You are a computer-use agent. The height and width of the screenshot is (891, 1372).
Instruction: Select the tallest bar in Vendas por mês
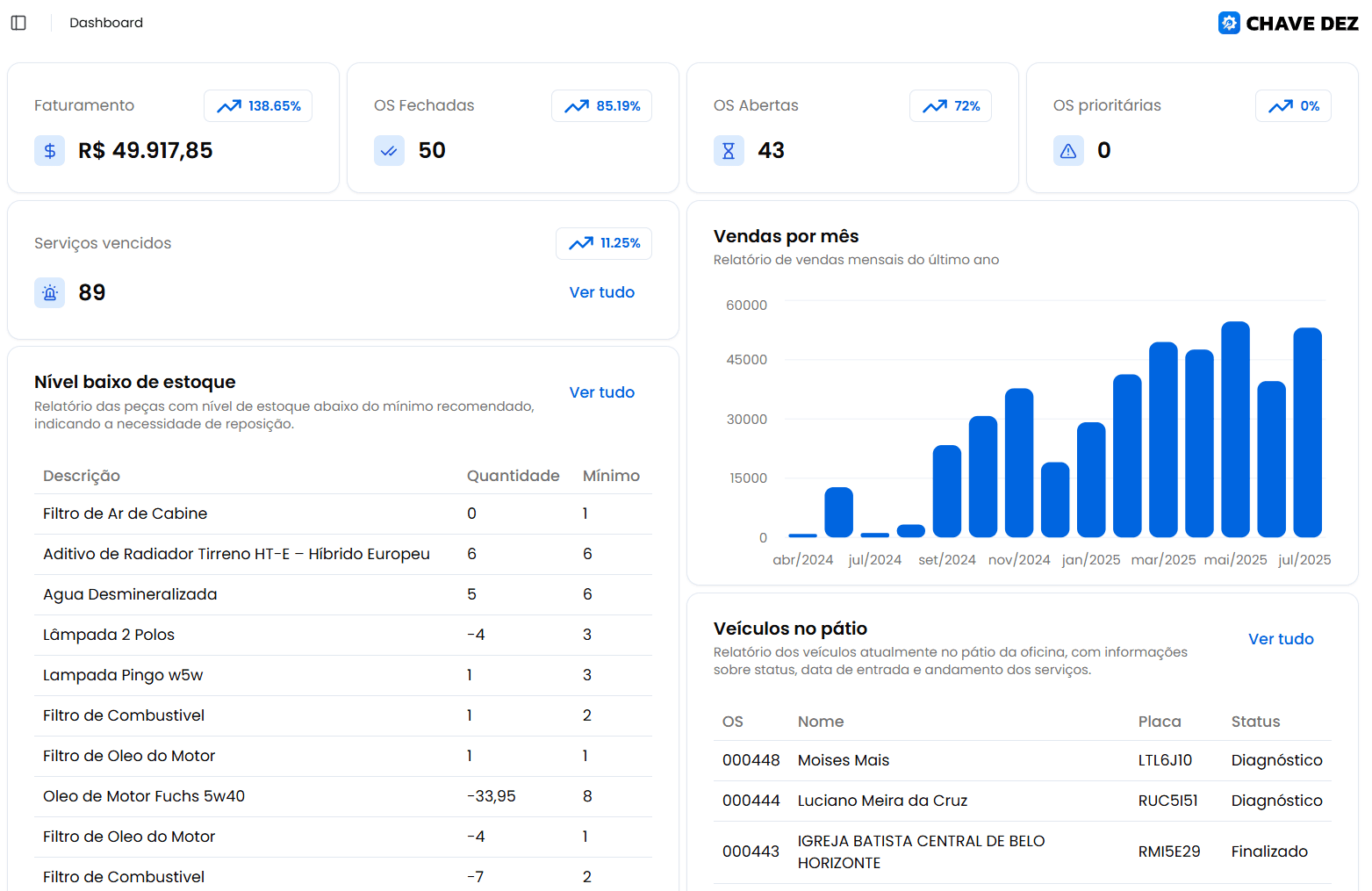pos(1235,429)
